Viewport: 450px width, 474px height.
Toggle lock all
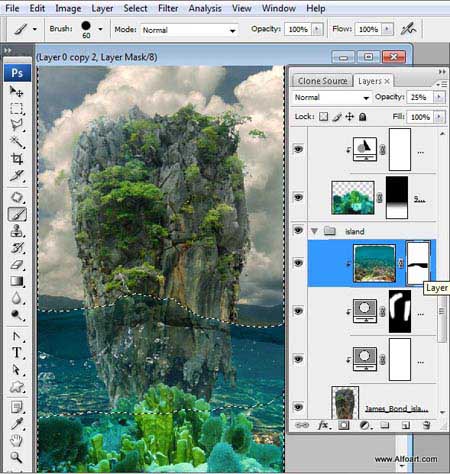pos(363,117)
